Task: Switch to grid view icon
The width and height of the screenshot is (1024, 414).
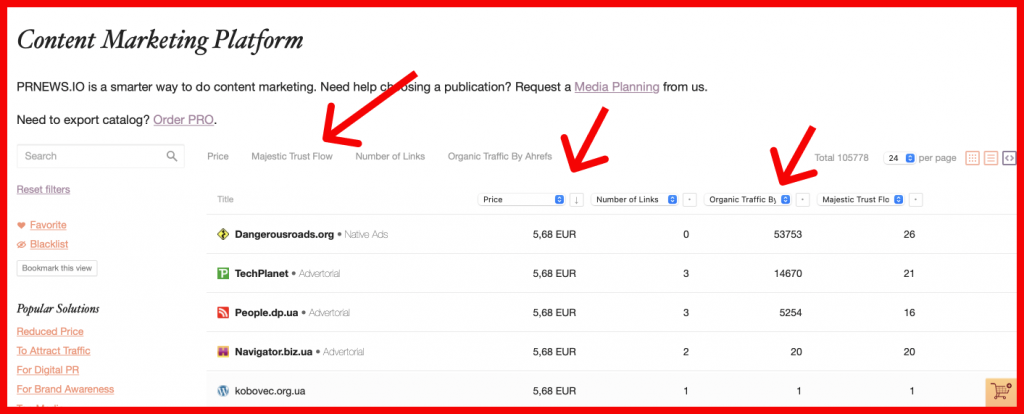Action: coord(972,157)
